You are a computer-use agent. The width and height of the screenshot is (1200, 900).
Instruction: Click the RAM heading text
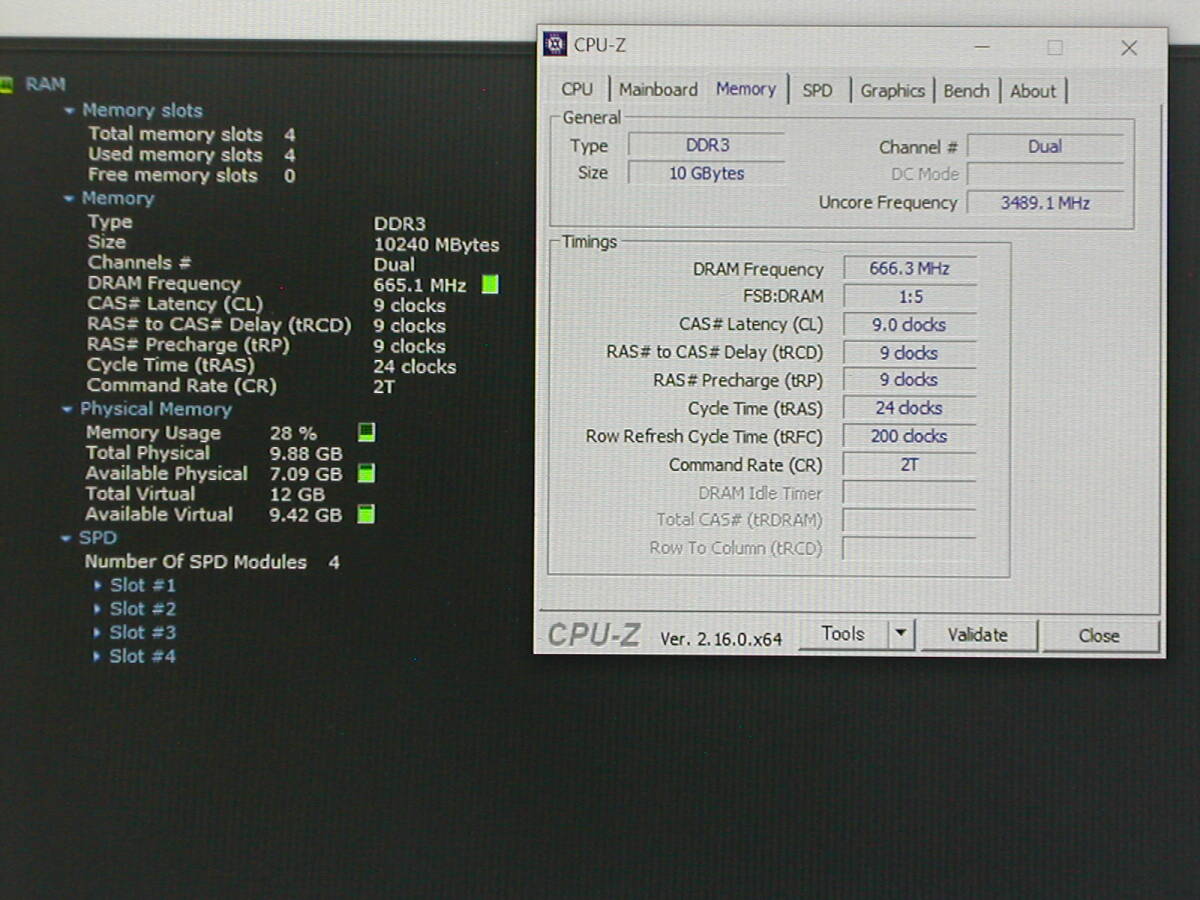[x=45, y=85]
